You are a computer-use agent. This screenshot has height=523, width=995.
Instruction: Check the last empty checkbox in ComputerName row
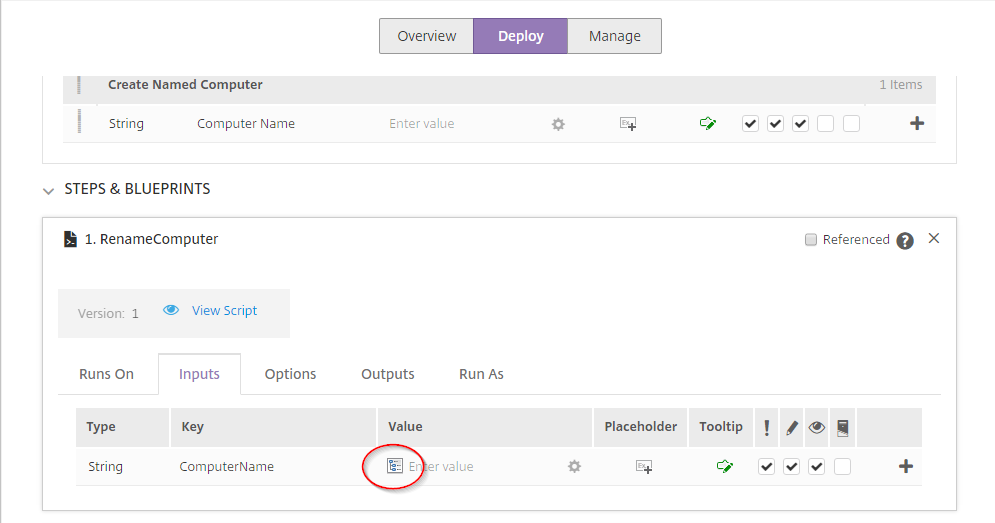pos(842,466)
